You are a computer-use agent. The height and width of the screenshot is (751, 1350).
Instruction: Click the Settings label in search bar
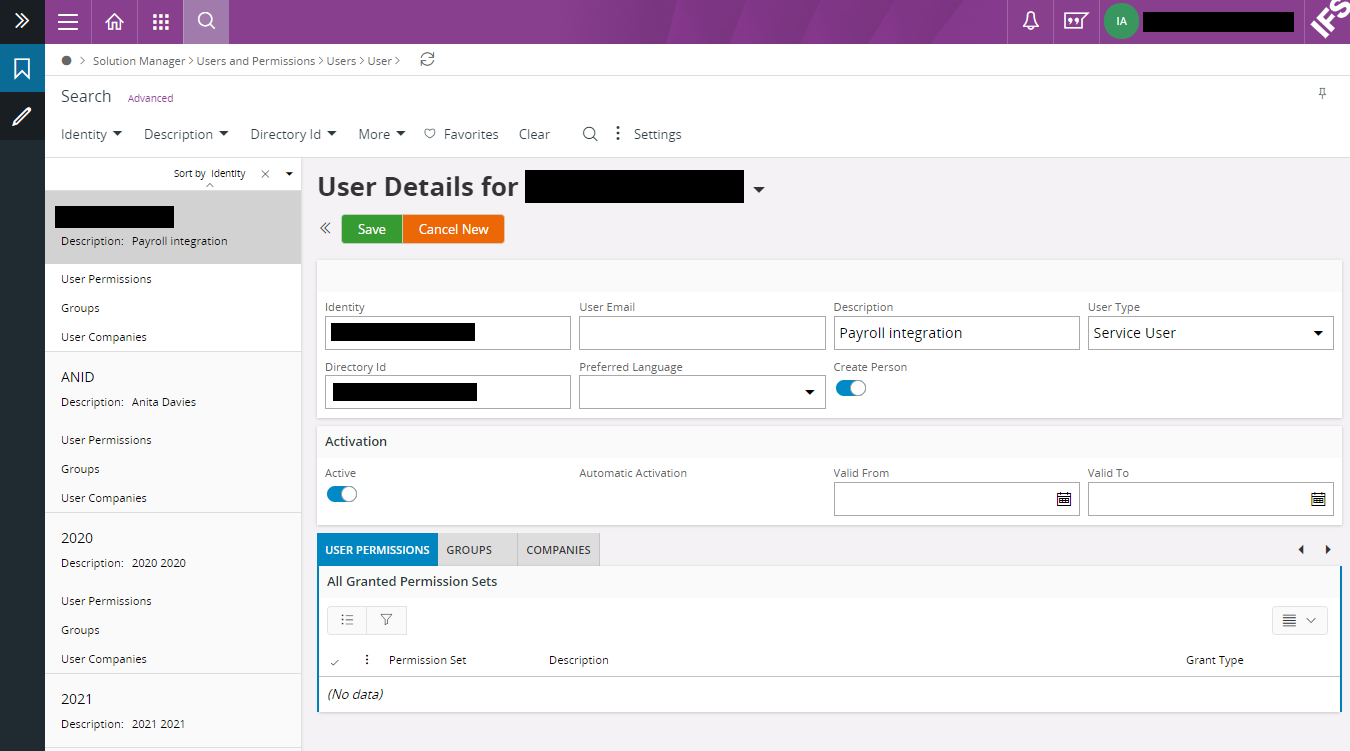[x=657, y=134]
